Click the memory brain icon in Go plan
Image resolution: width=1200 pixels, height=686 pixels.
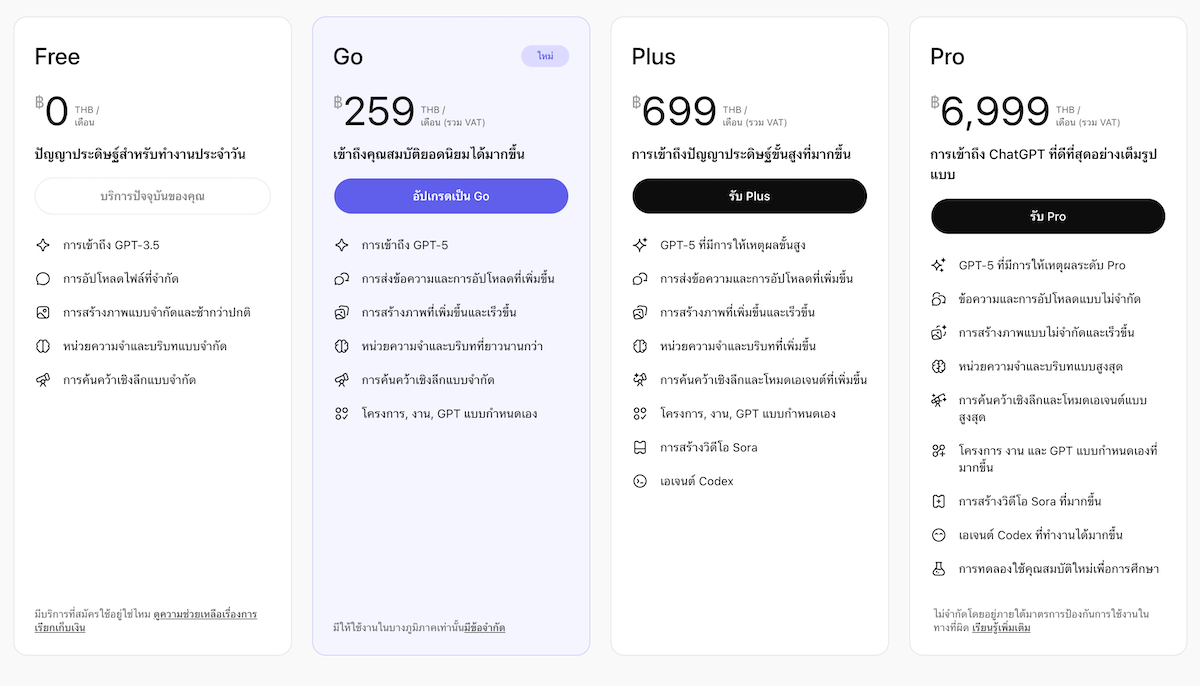click(342, 346)
